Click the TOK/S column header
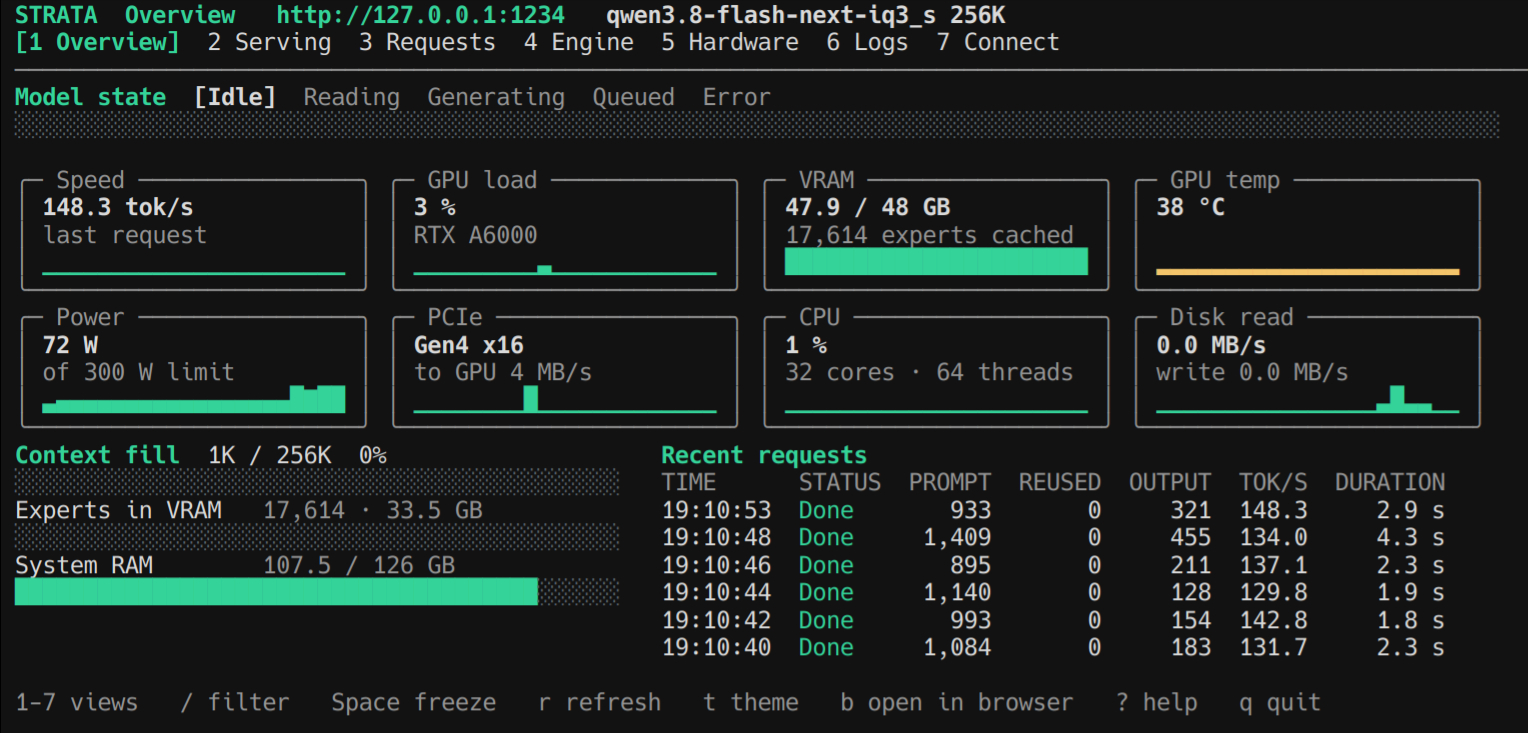The height and width of the screenshot is (733, 1528). [1273, 482]
